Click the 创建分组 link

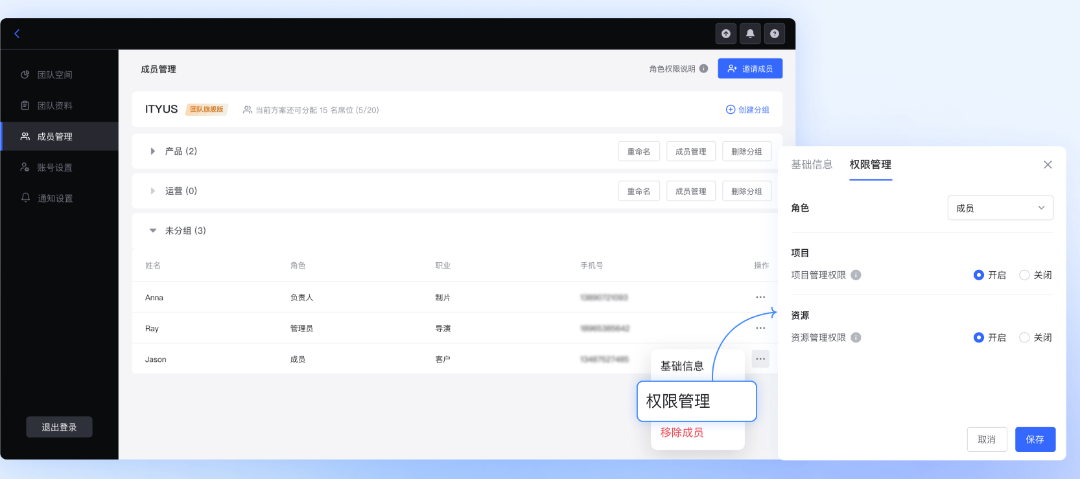748,110
